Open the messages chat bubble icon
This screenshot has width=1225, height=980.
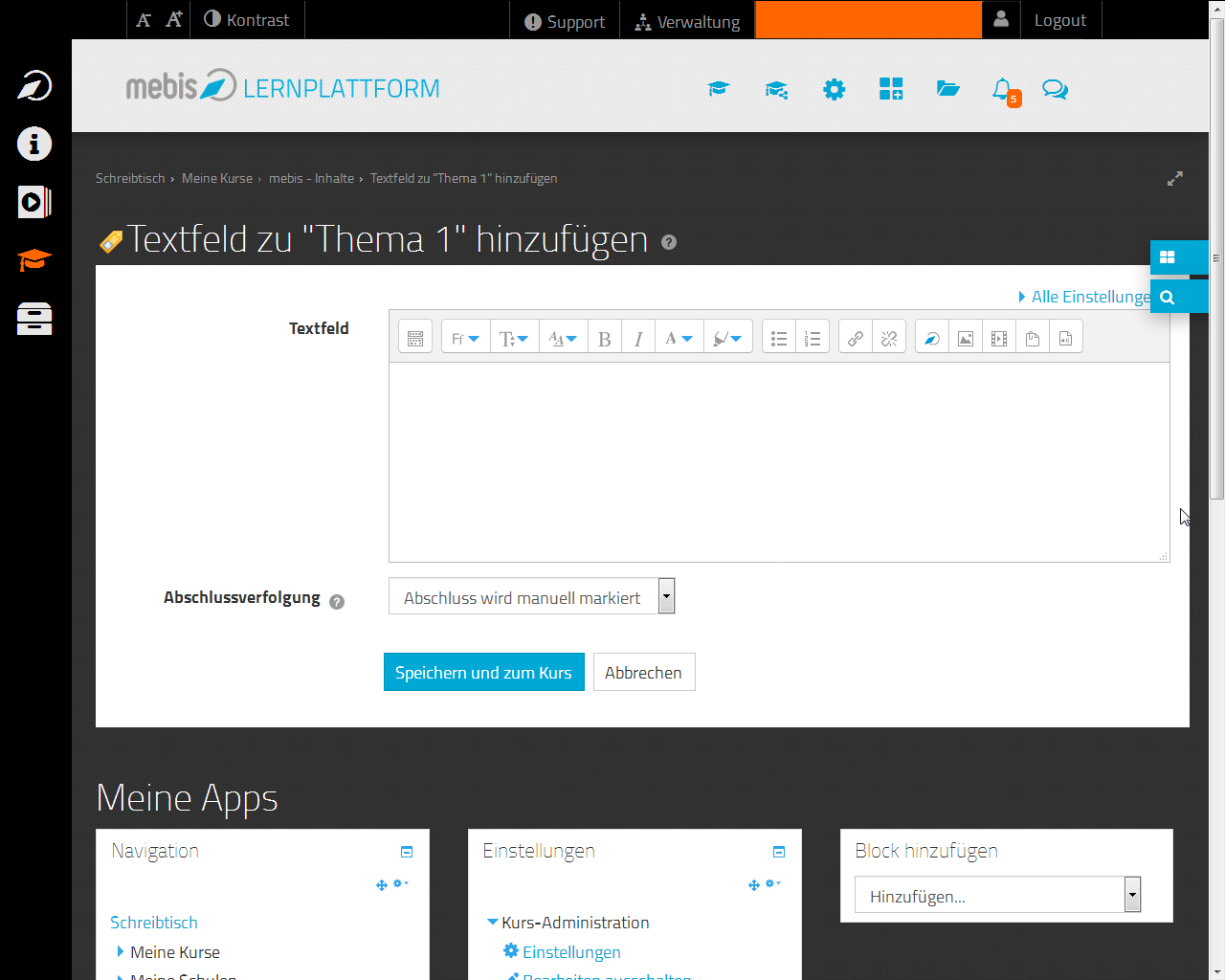(x=1055, y=90)
